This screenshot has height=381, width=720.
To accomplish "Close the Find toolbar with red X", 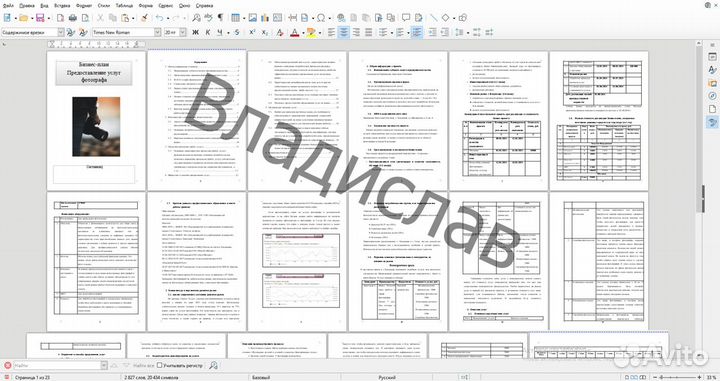I will [7, 365].
